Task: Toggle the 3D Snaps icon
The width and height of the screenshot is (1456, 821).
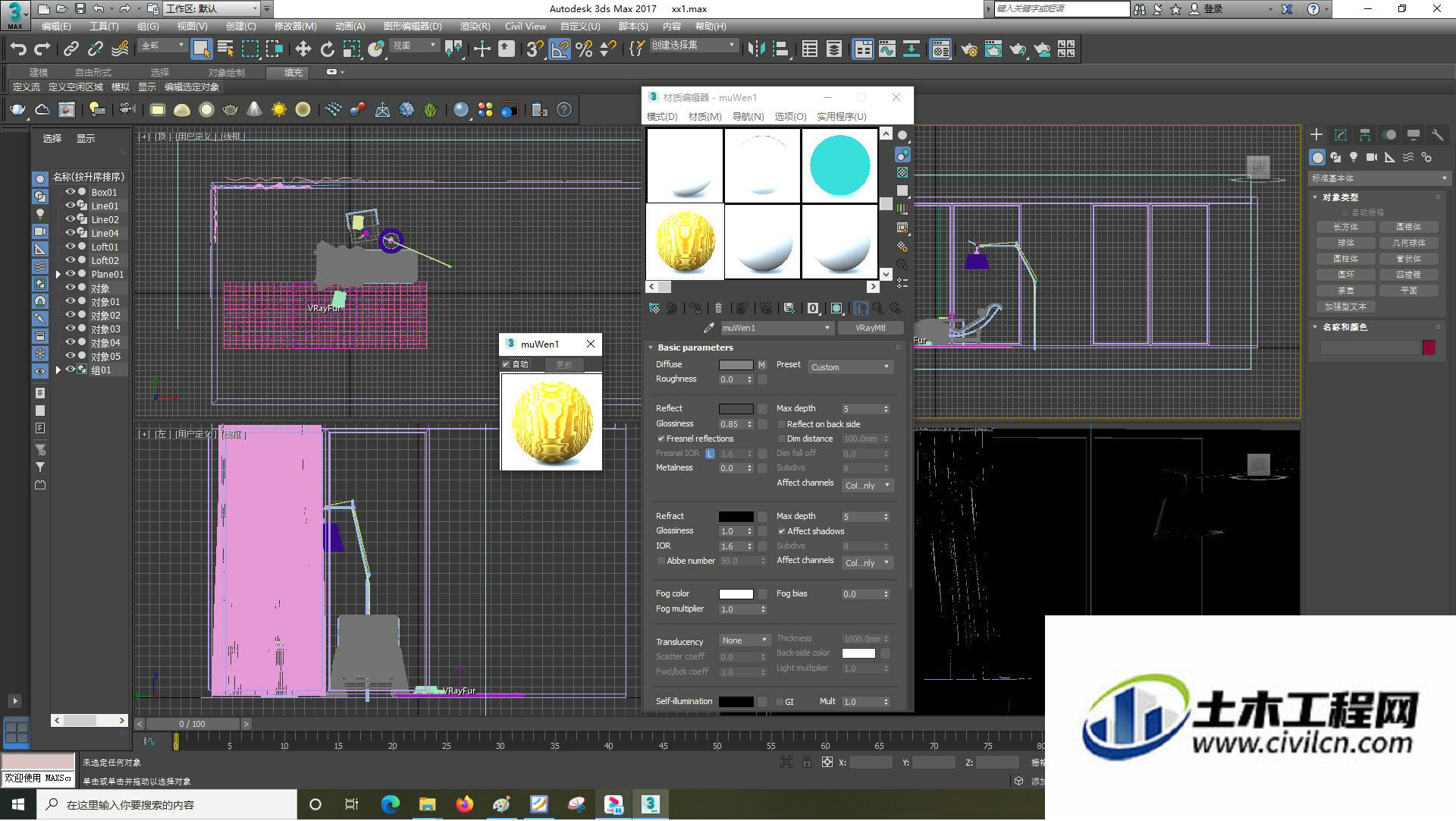Action: (535, 49)
